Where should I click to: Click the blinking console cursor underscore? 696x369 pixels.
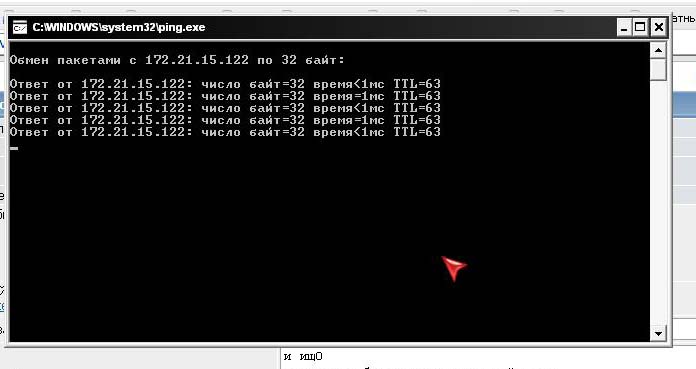point(14,148)
